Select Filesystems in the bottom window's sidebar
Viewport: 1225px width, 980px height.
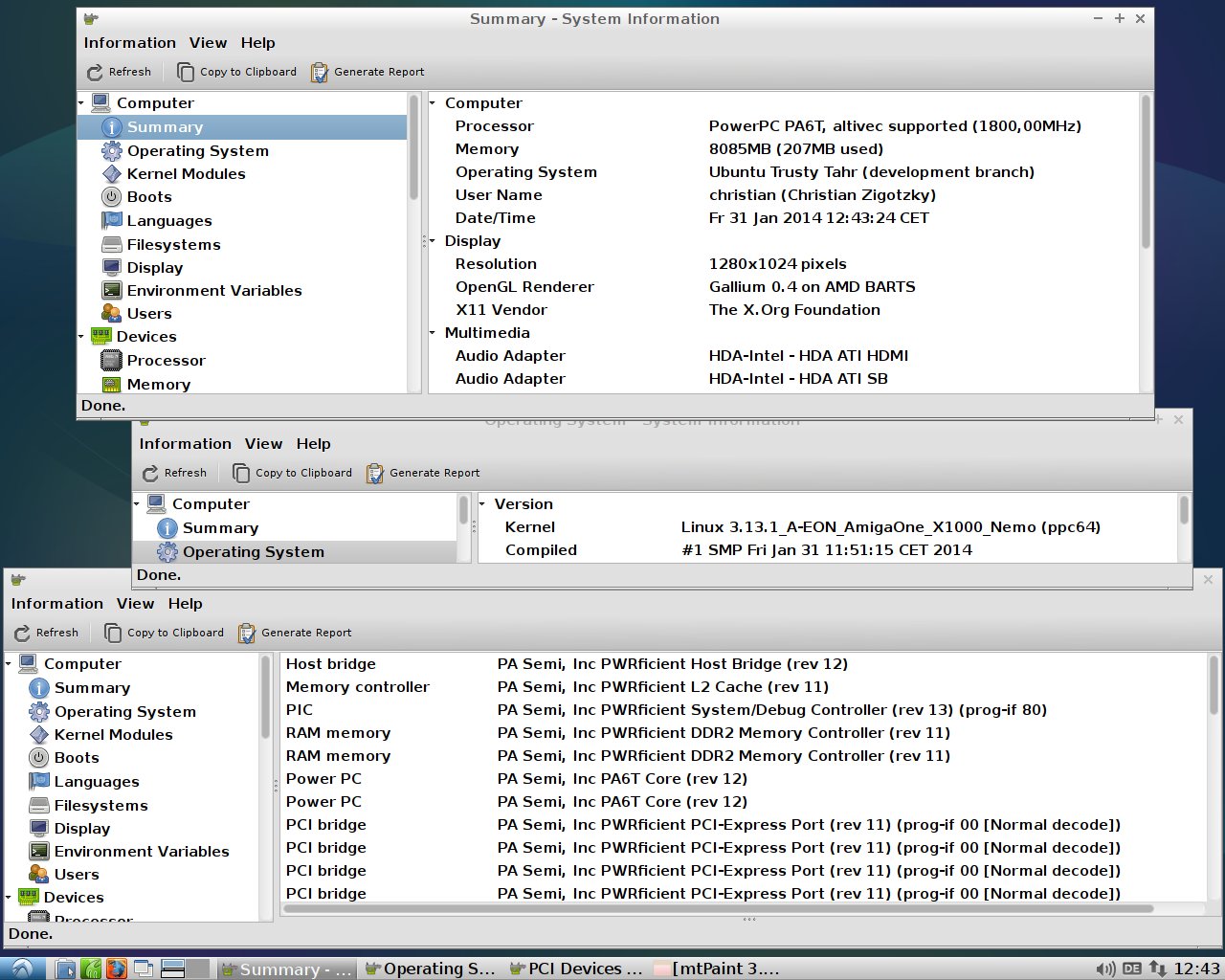coord(100,806)
